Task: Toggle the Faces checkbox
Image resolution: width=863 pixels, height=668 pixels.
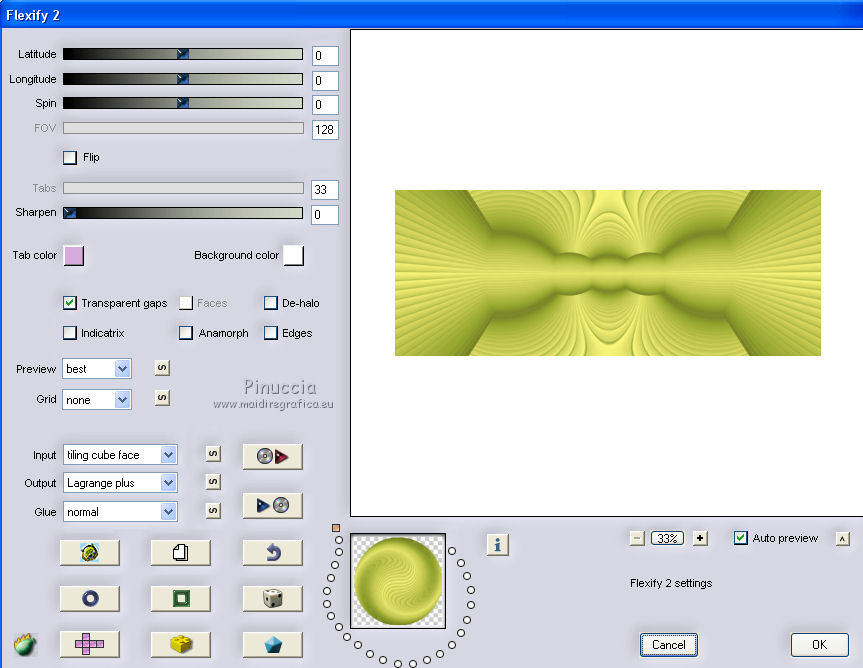Action: point(186,303)
